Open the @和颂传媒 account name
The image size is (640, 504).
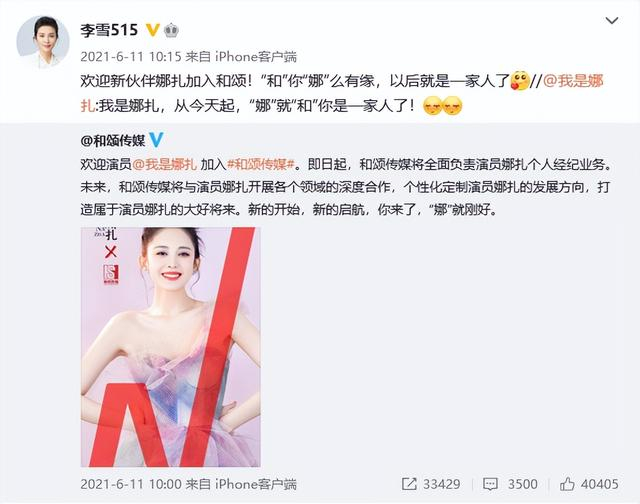point(113,140)
